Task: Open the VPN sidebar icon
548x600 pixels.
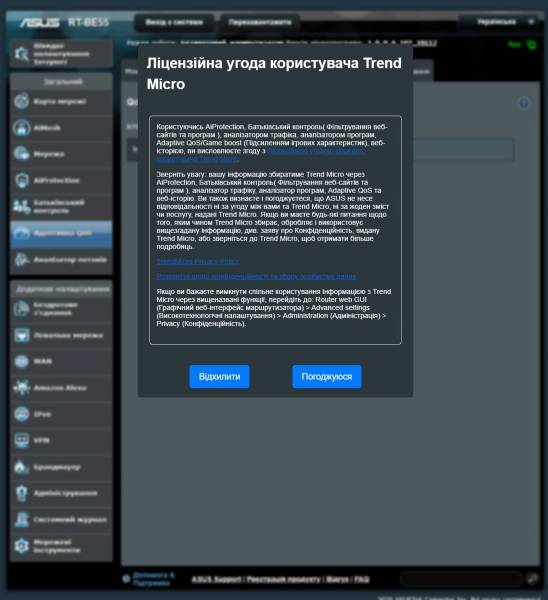Action: point(22,440)
